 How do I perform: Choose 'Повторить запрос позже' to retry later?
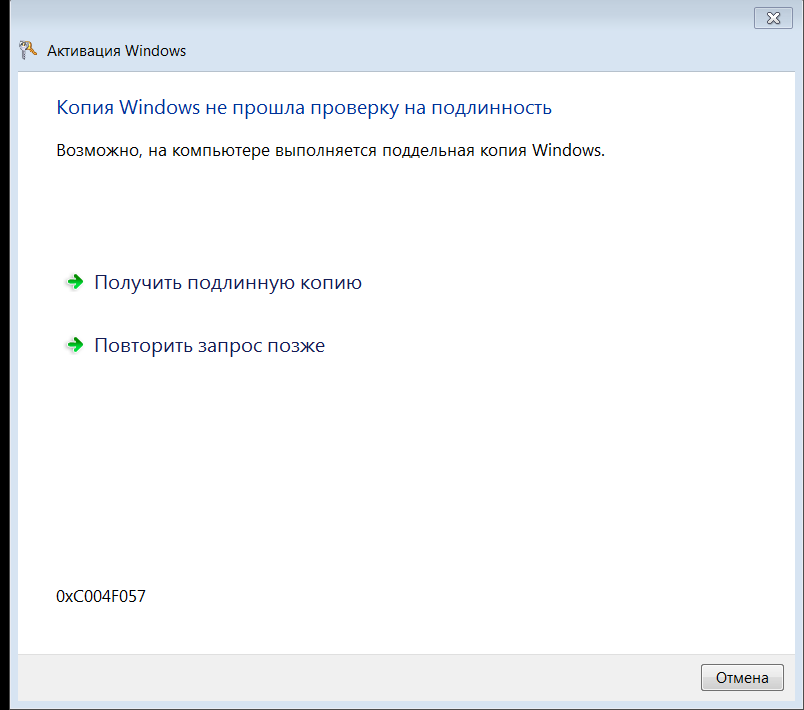(x=210, y=345)
